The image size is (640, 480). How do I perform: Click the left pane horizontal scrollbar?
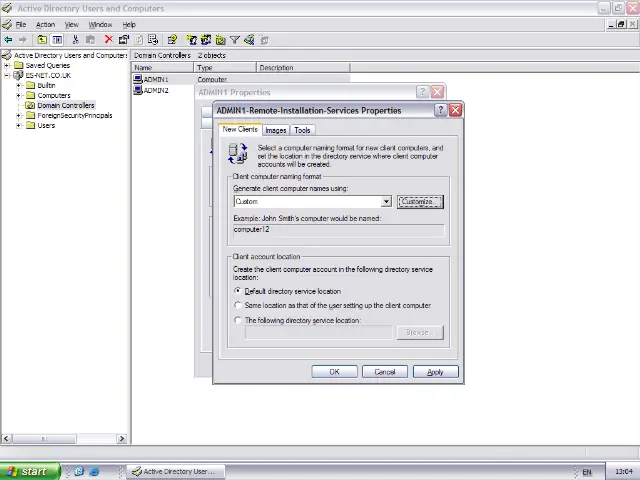point(65,438)
